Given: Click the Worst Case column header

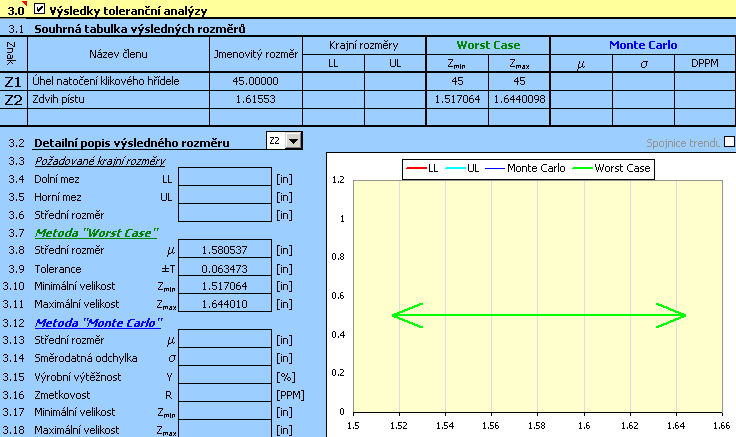Looking at the screenshot, I should pyautogui.click(x=488, y=45).
